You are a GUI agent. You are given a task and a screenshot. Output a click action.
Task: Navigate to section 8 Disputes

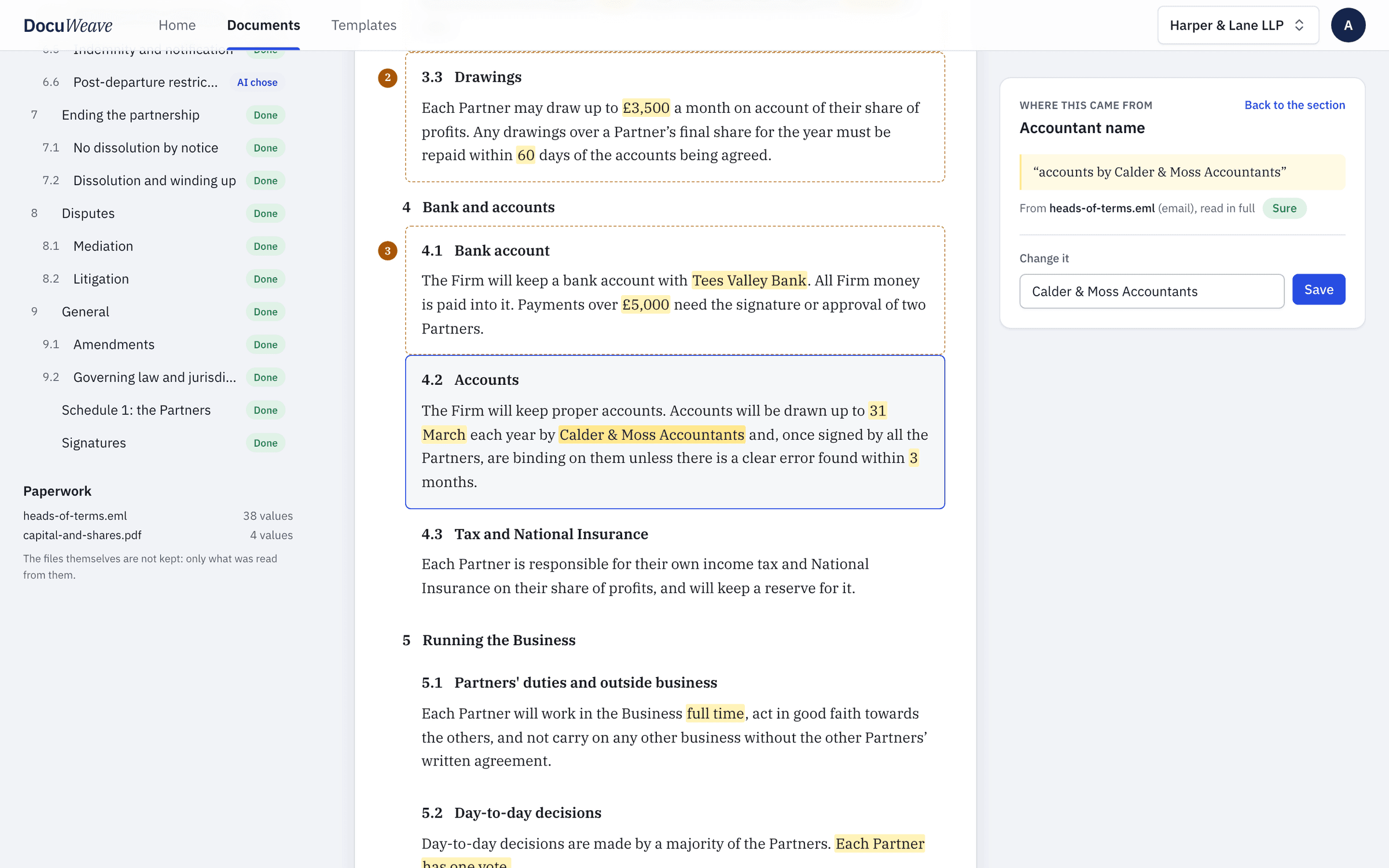tap(157, 213)
